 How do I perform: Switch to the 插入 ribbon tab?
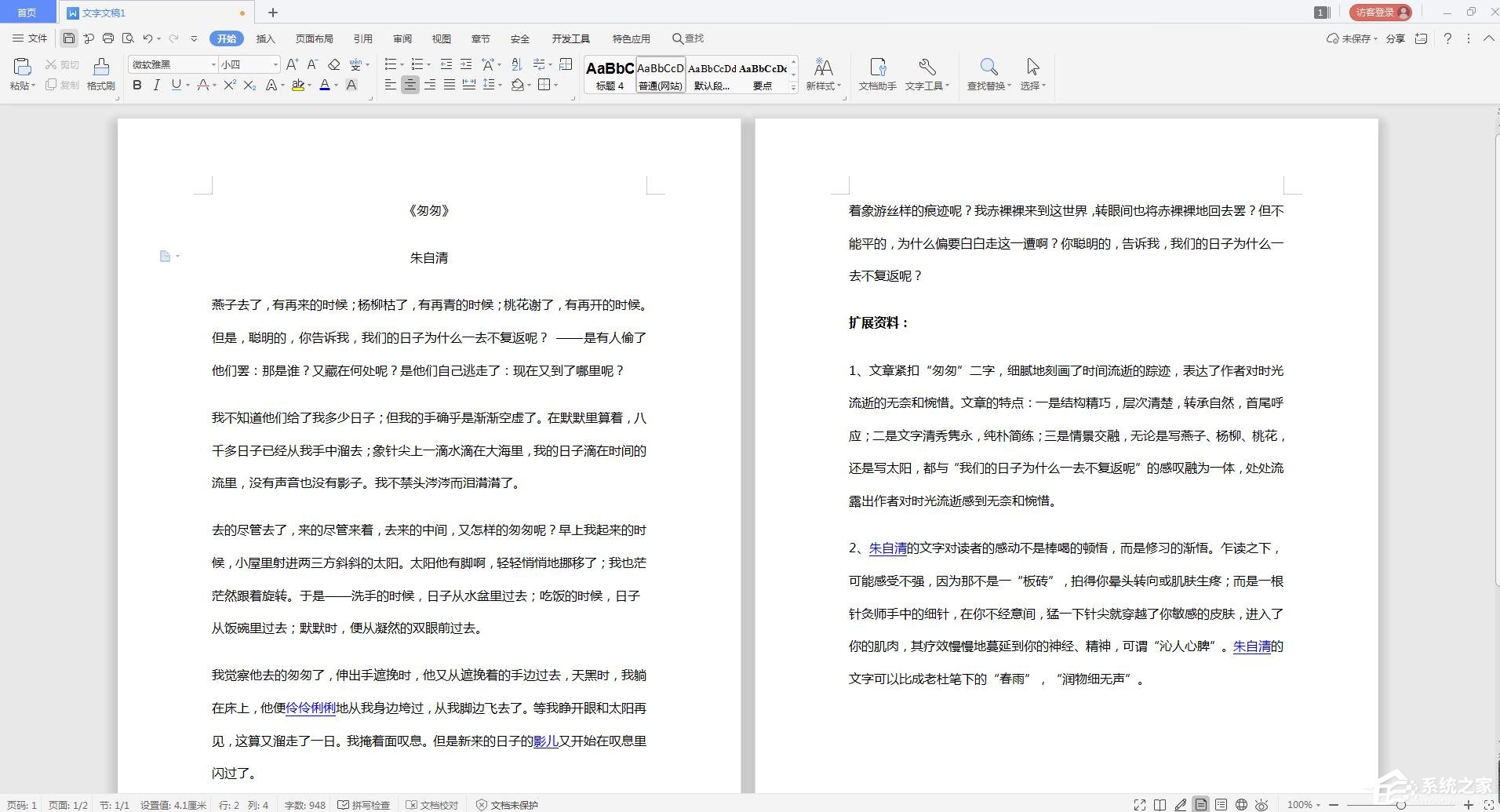point(265,38)
